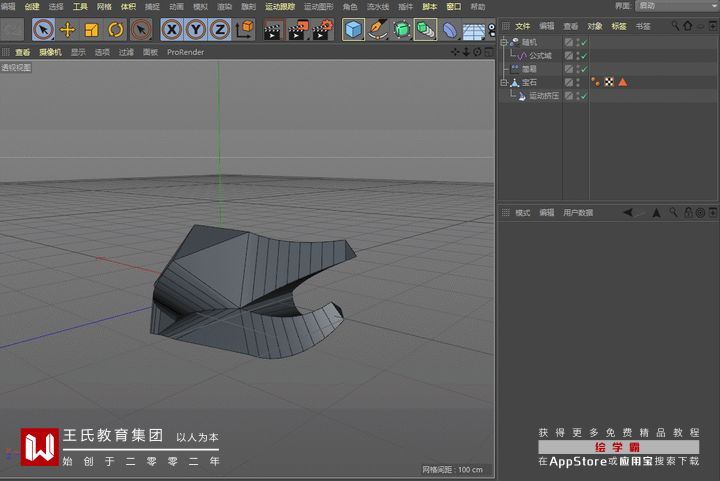Toggle the Z axis lock
This screenshot has height=481, width=720.
click(220, 30)
